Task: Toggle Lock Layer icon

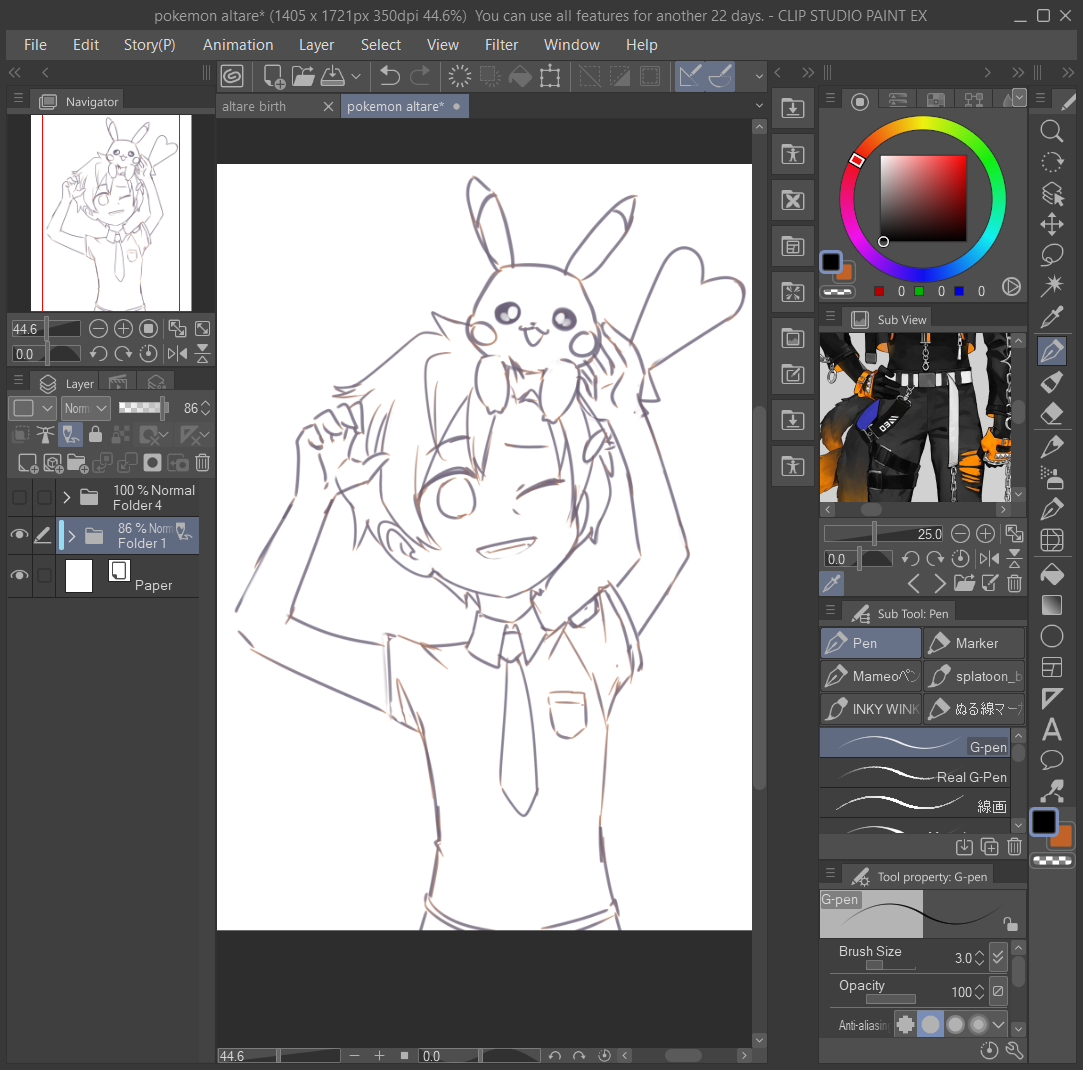Action: coord(95,434)
